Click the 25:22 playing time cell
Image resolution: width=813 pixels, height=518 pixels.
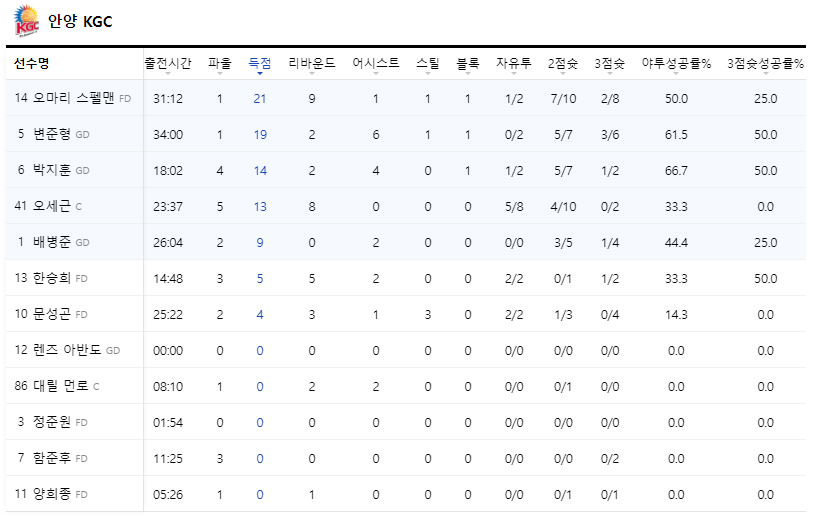167,315
